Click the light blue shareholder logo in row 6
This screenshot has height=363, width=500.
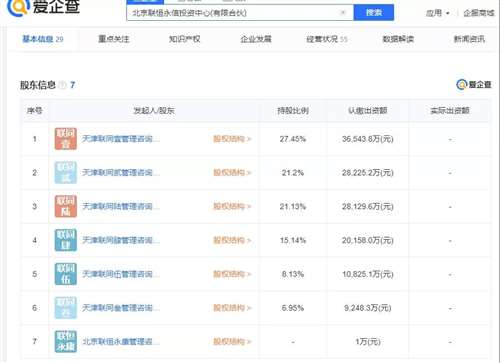click(x=66, y=308)
